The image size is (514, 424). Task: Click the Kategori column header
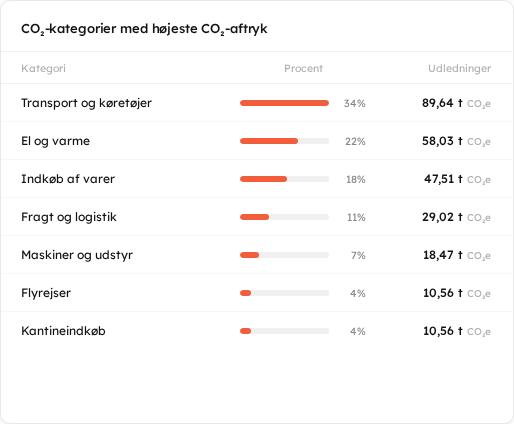coord(43,68)
